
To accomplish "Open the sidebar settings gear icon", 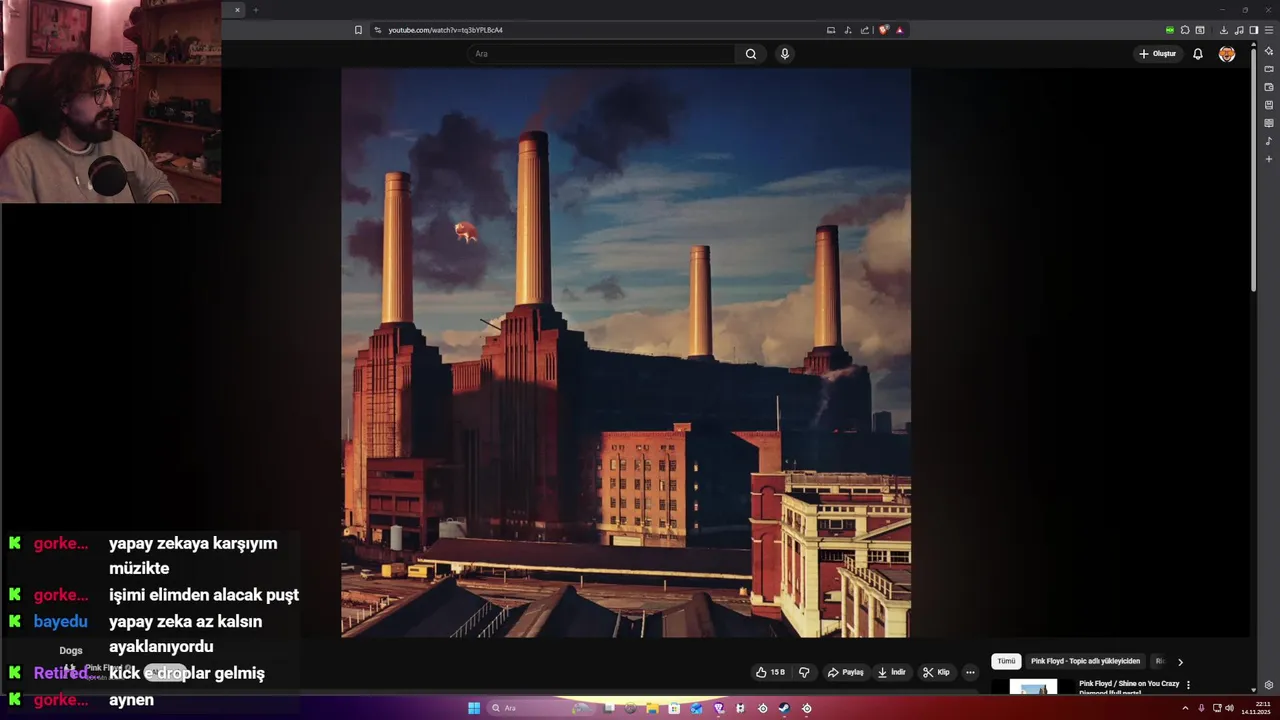I will 1269,685.
